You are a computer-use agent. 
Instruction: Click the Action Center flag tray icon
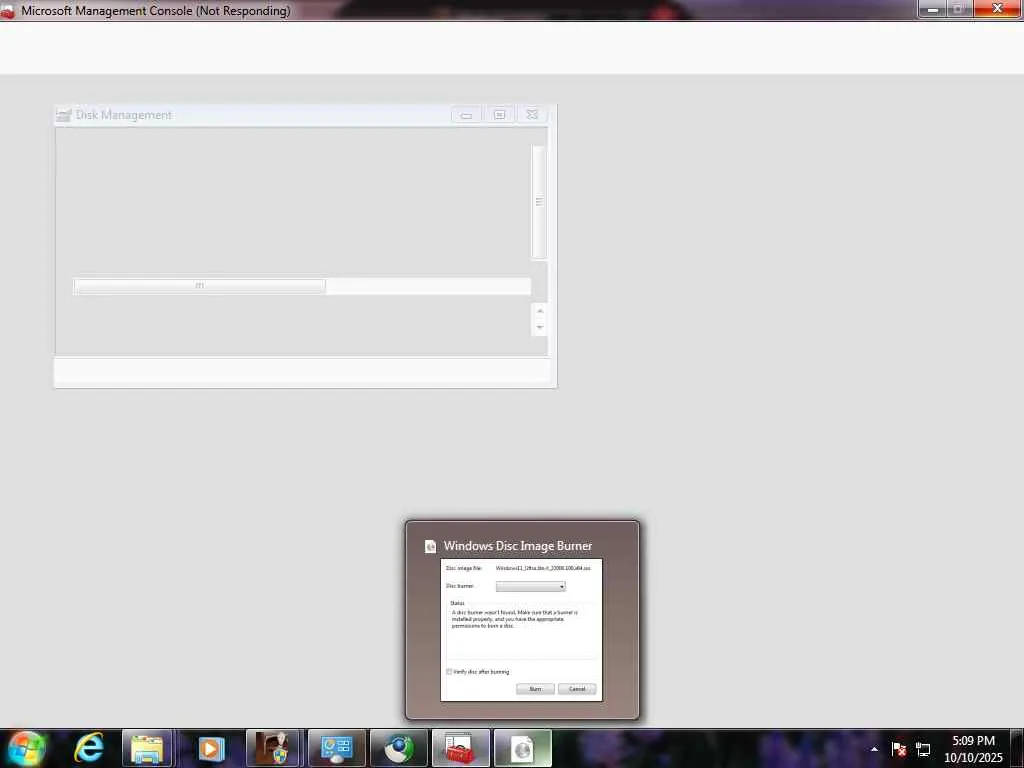tap(899, 749)
